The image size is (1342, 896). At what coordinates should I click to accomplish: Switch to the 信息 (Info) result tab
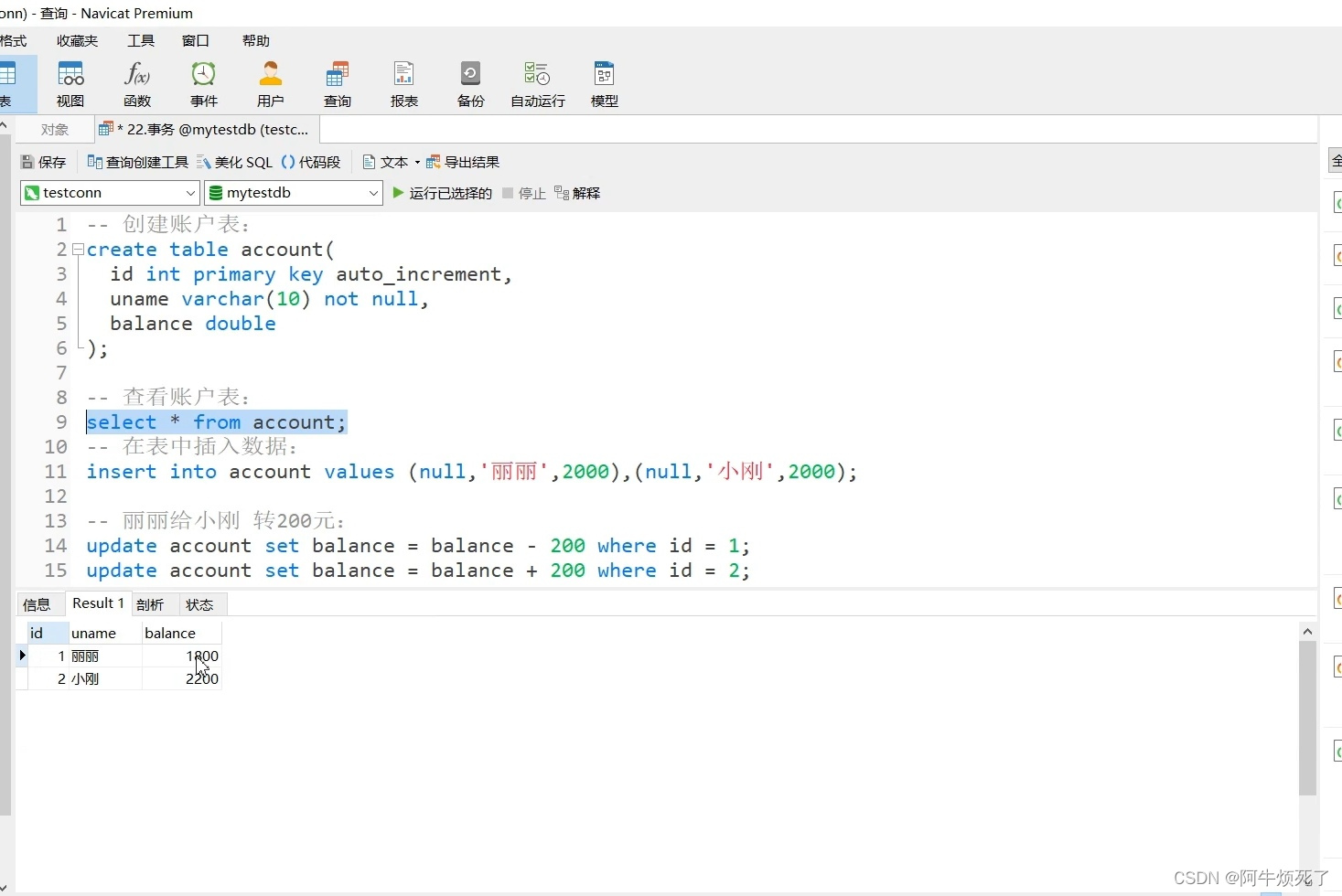point(38,604)
